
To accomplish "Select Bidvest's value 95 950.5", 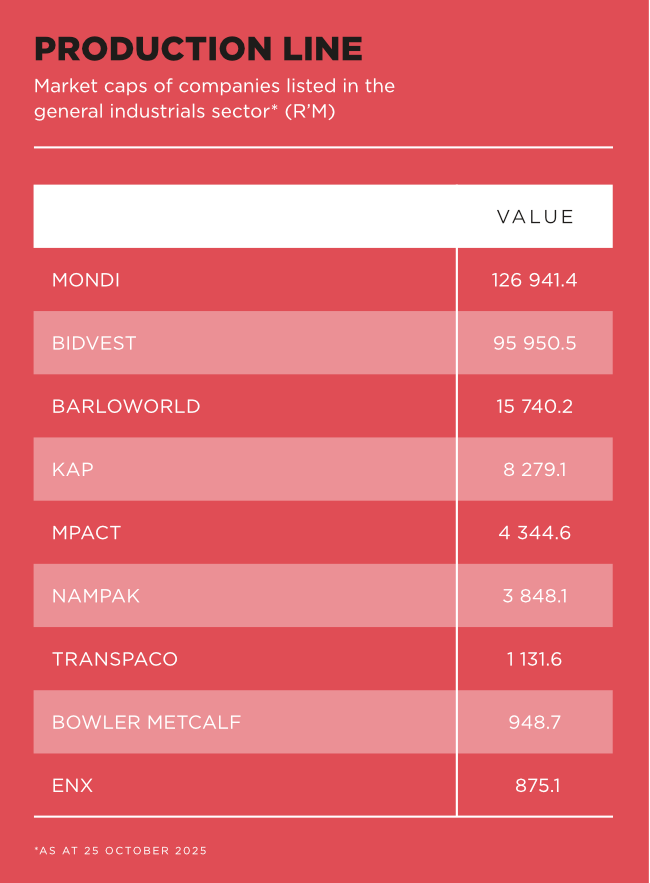I will tap(535, 343).
